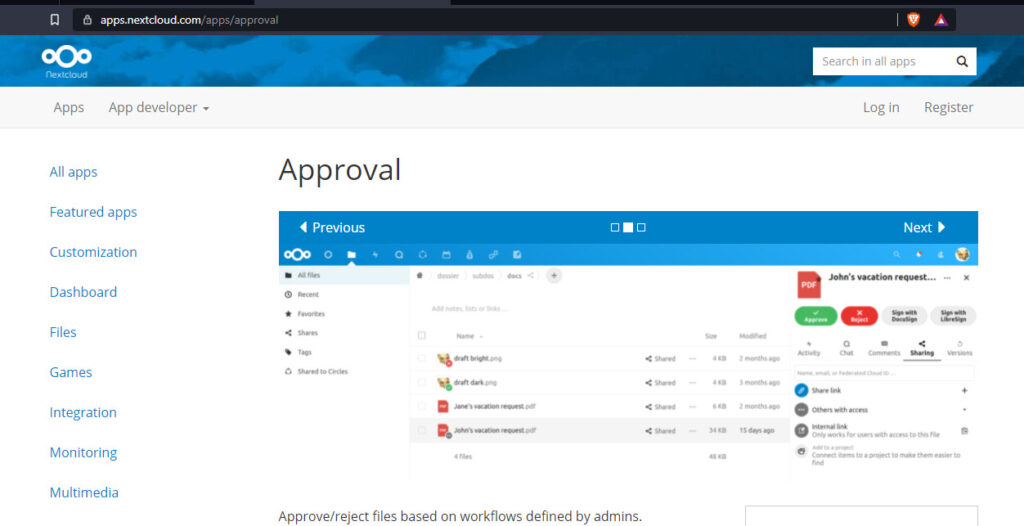Screen dimensions: 1024x526
Task: Click the magnifier search icon
Action: pos(961,62)
